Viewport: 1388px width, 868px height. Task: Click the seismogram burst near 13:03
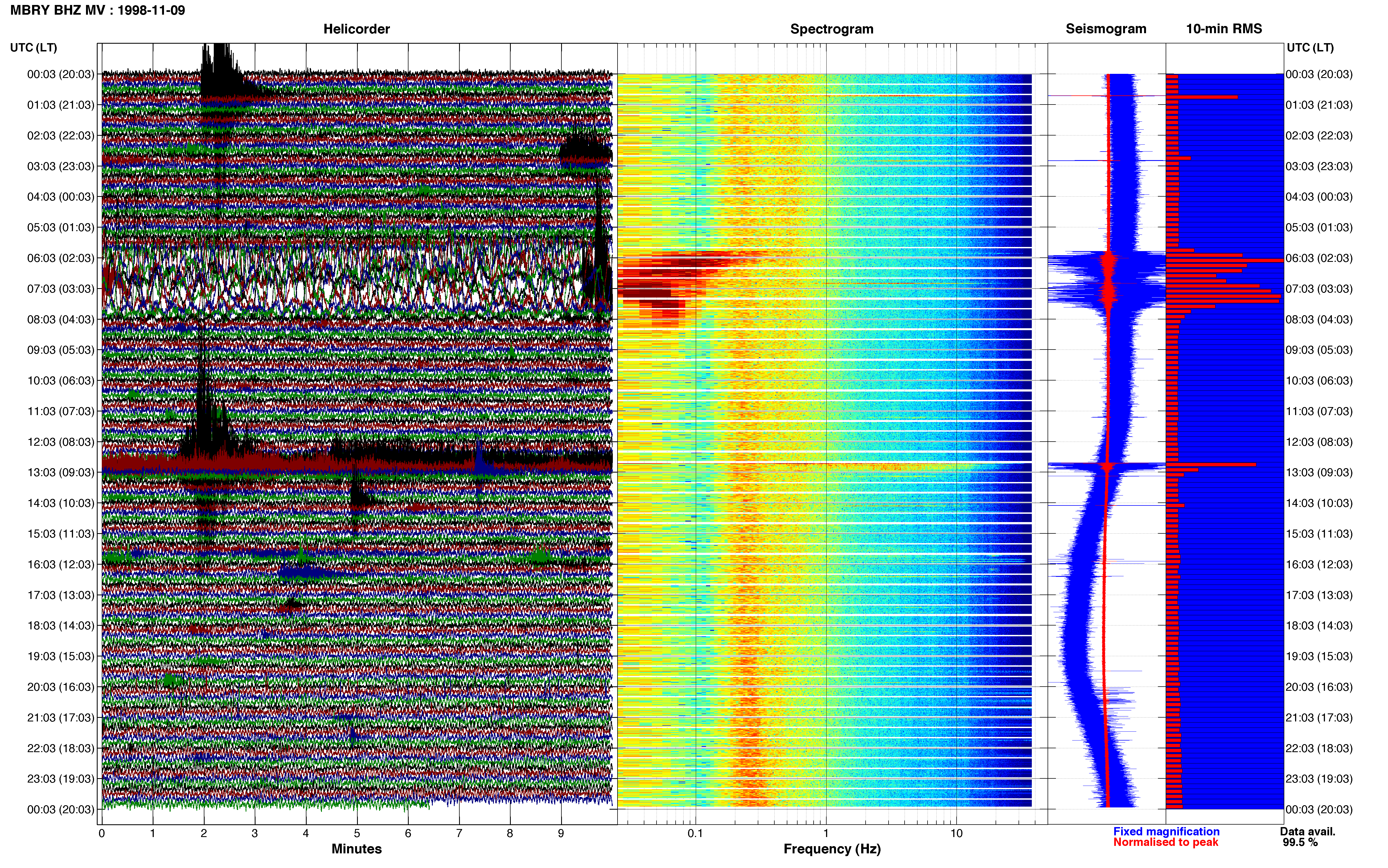click(x=1107, y=467)
